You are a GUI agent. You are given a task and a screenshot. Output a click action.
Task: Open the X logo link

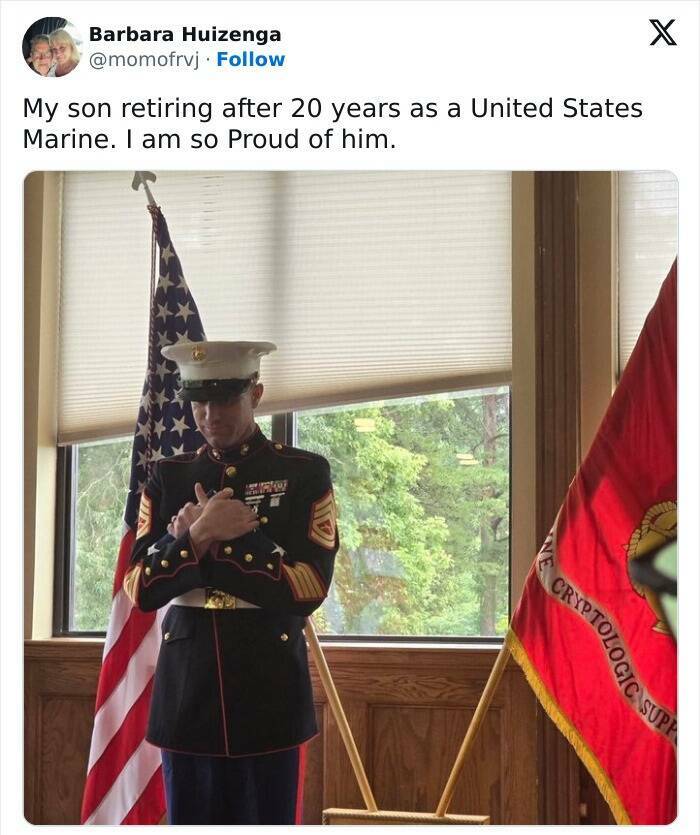663,33
